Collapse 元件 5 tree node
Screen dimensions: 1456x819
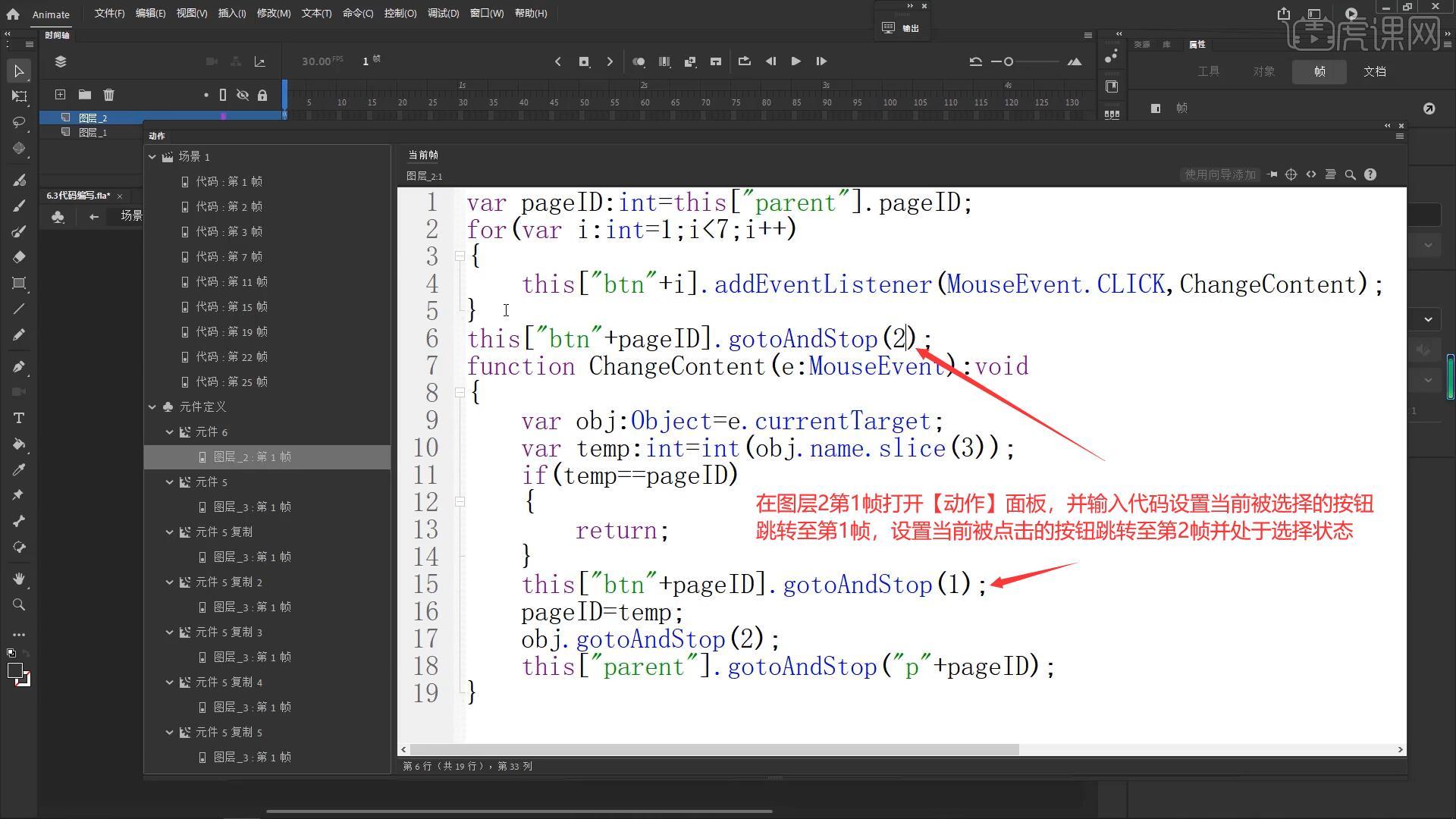tap(170, 482)
